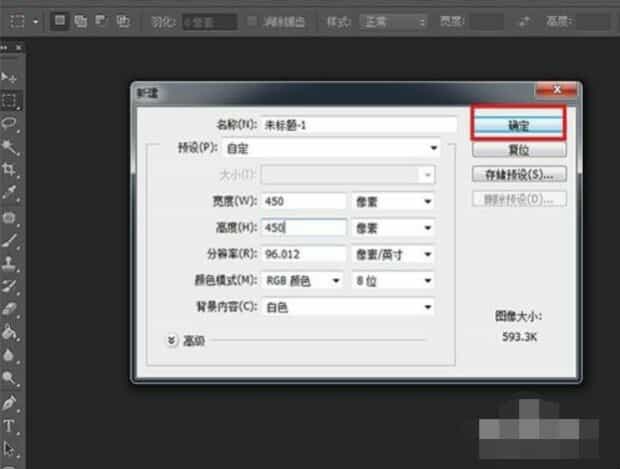Viewport: 620px width, 469px height.
Task: Click the 存储预设 (Save Preset) button
Action: (519, 175)
